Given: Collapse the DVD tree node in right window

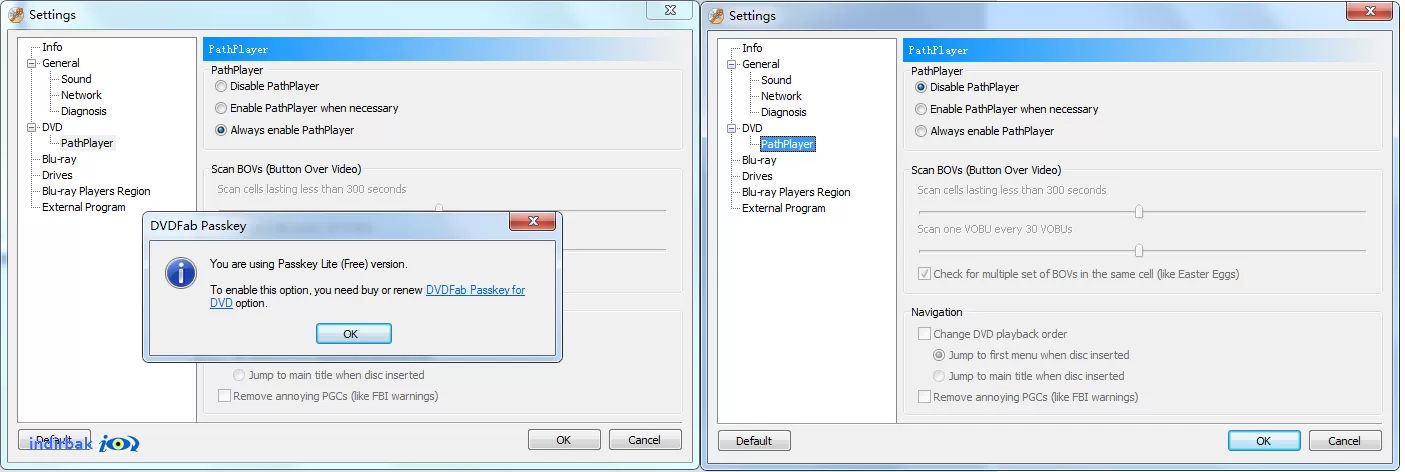Looking at the screenshot, I should point(732,128).
